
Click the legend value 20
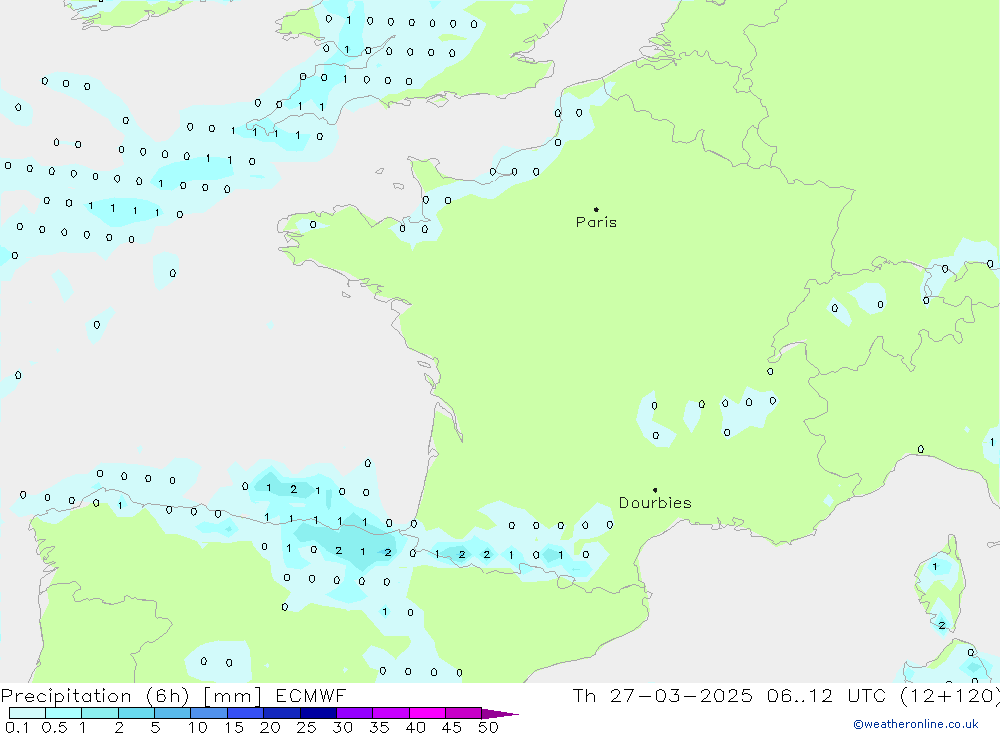(270, 727)
